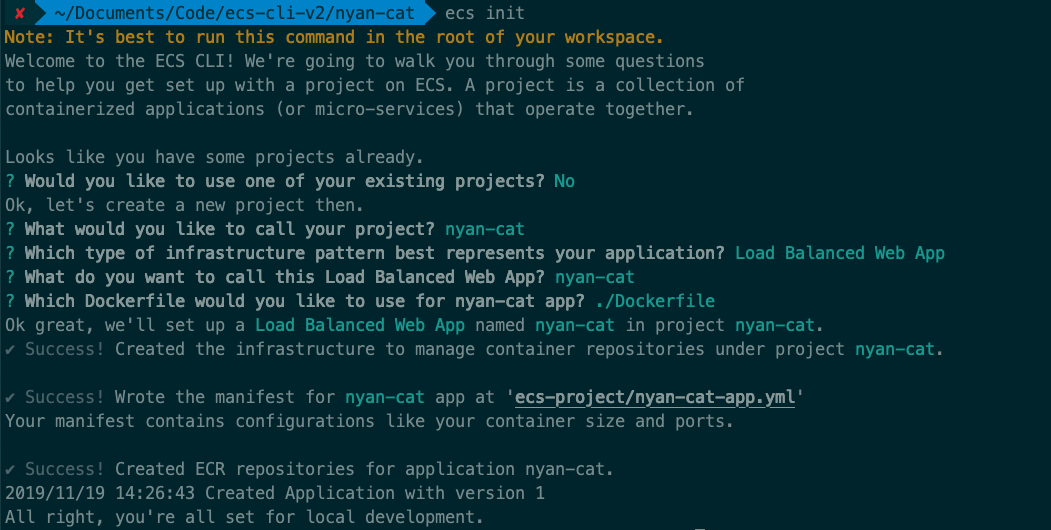Image resolution: width=1051 pixels, height=530 pixels.
Task: Click the checkmark before 'Created ECR repositories'
Action: click(10, 469)
